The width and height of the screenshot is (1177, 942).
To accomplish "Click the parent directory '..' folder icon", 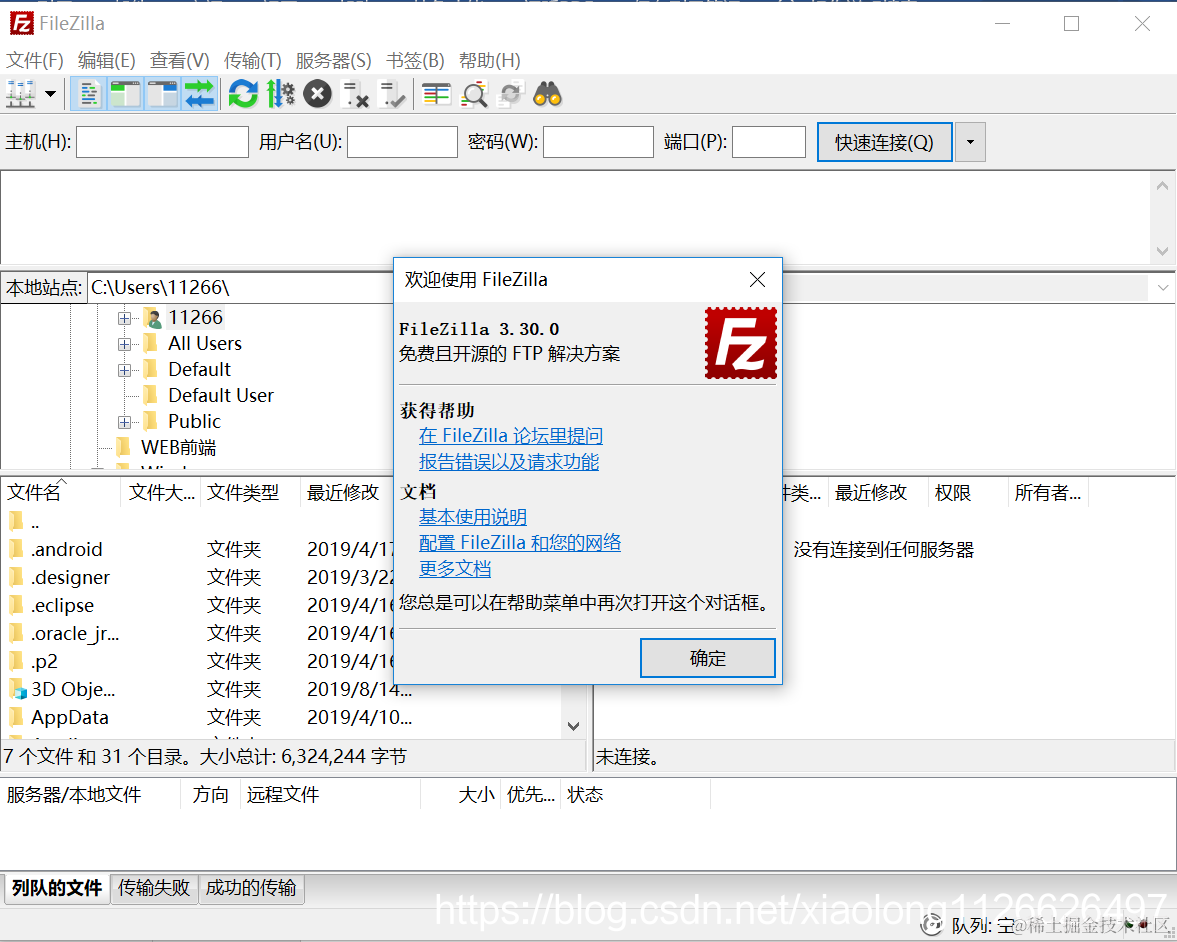I will coord(17,521).
